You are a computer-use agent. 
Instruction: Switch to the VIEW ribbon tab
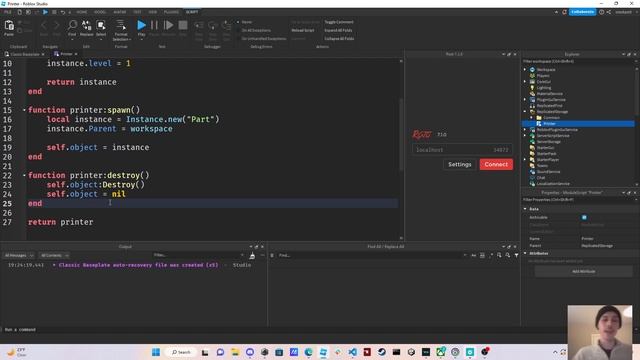pyautogui.click(x=153, y=12)
